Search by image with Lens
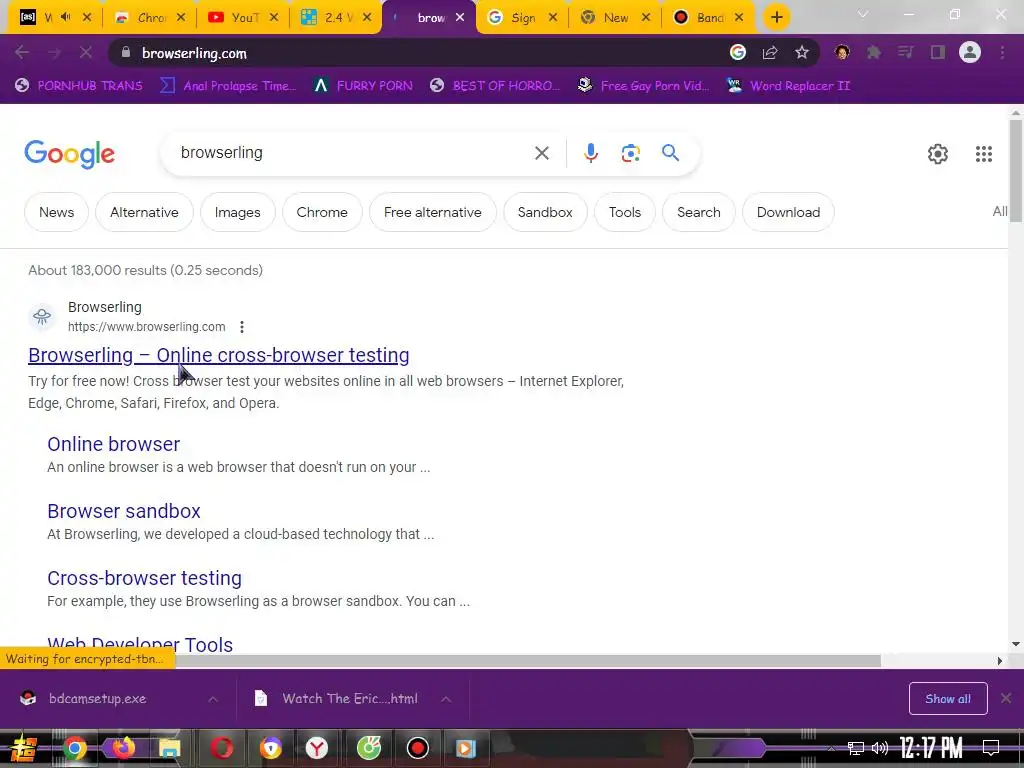This screenshot has width=1024, height=768. 631,153
